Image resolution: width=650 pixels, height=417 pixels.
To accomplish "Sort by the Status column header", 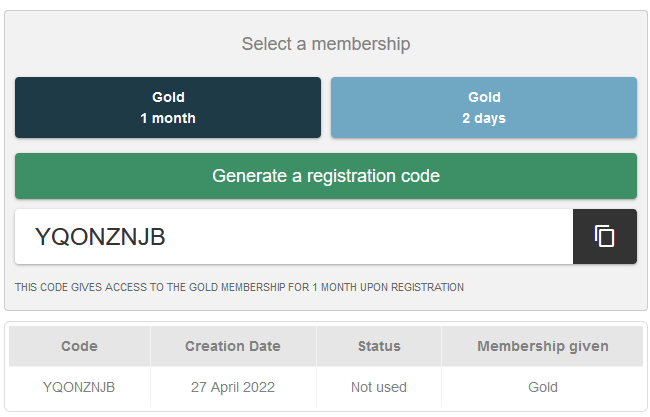I will pyautogui.click(x=379, y=346).
